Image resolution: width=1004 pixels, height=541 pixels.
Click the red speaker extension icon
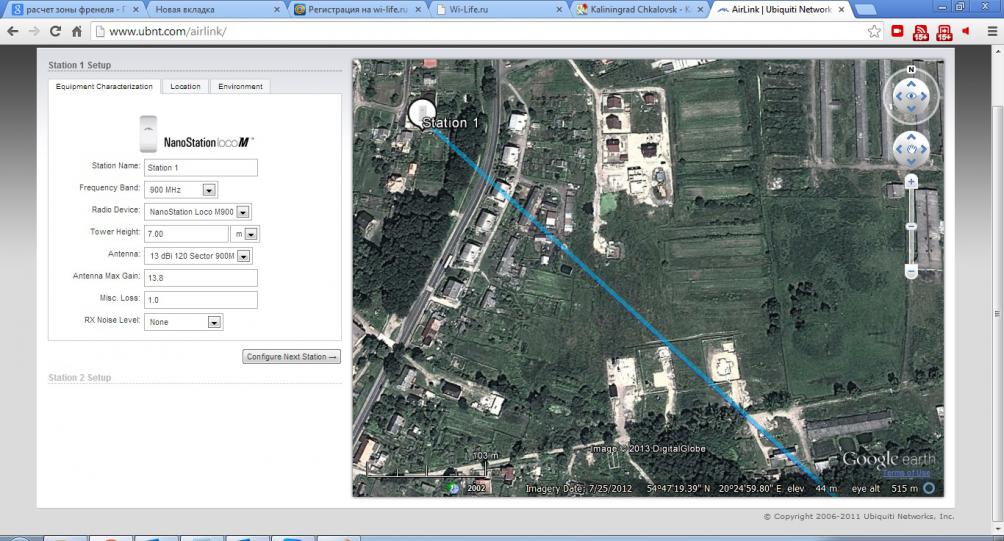tap(966, 31)
